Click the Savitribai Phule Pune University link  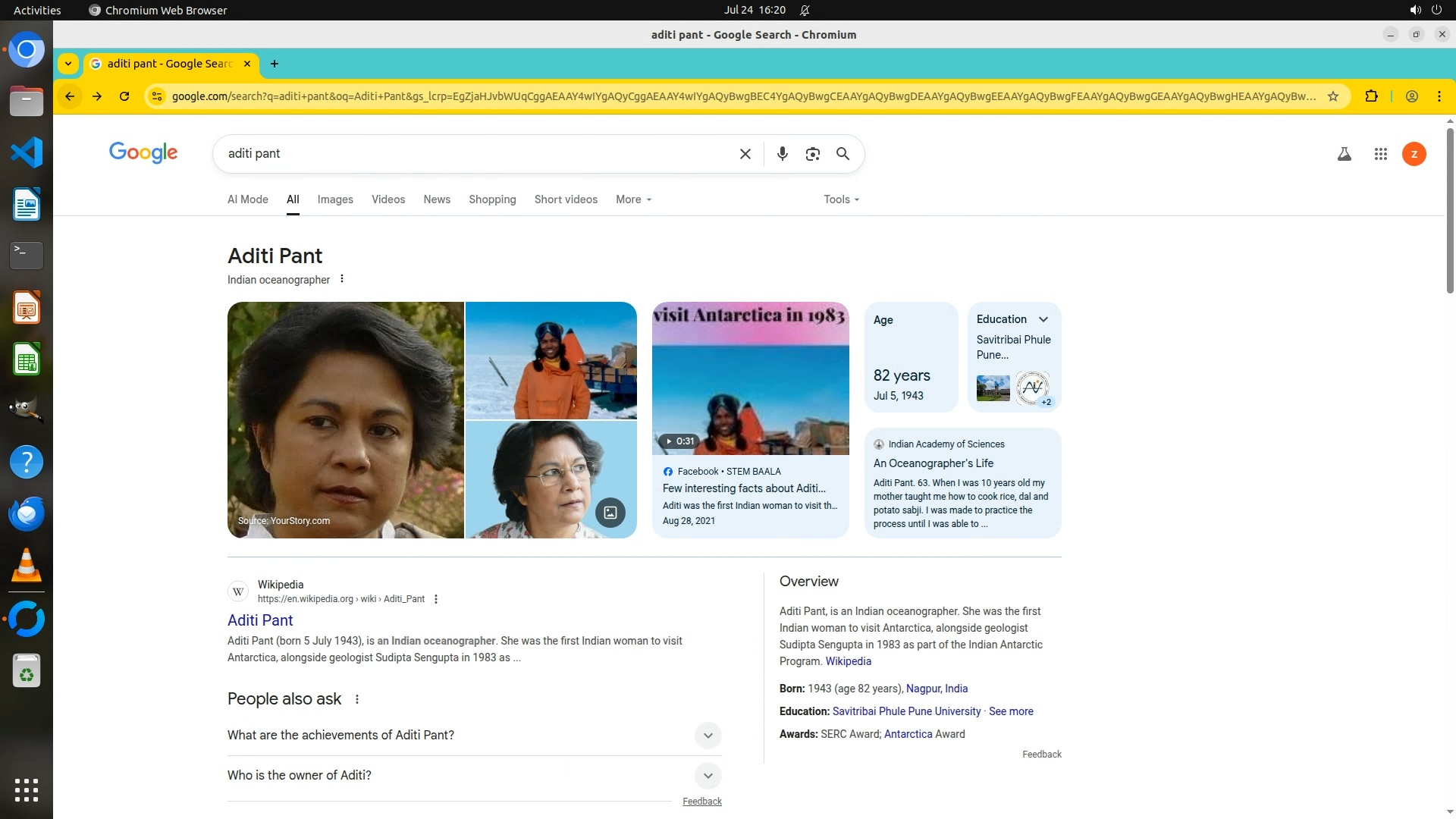click(x=906, y=711)
